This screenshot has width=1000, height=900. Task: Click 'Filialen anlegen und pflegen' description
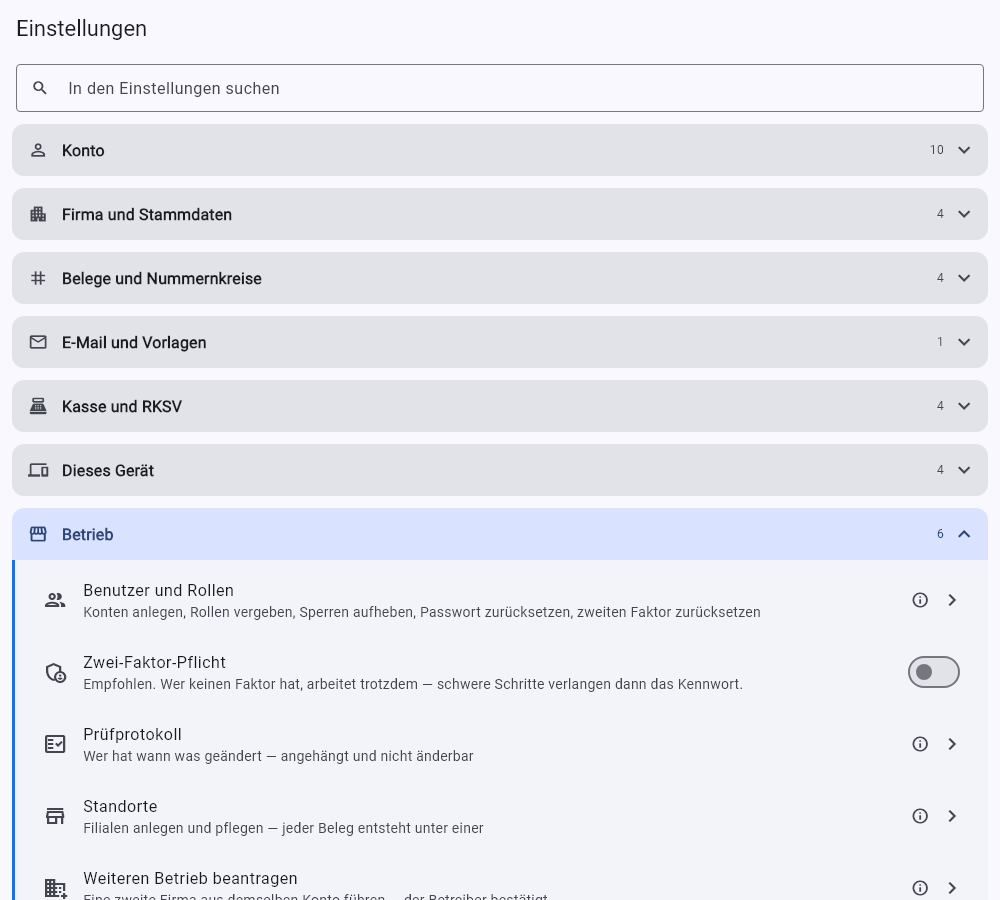[283, 829]
